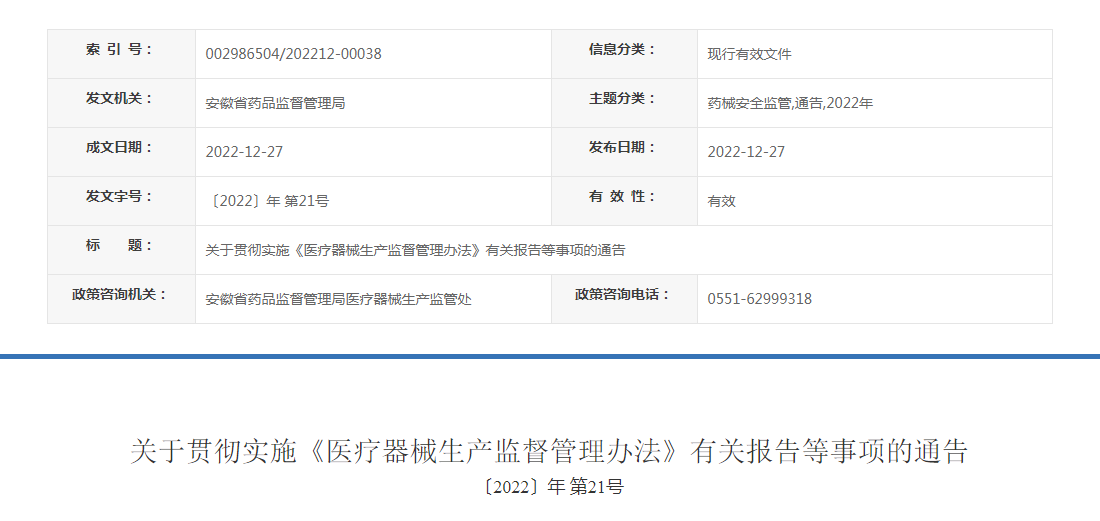The height and width of the screenshot is (521, 1100).
Task: Select the 有效 status value
Action: 721,201
